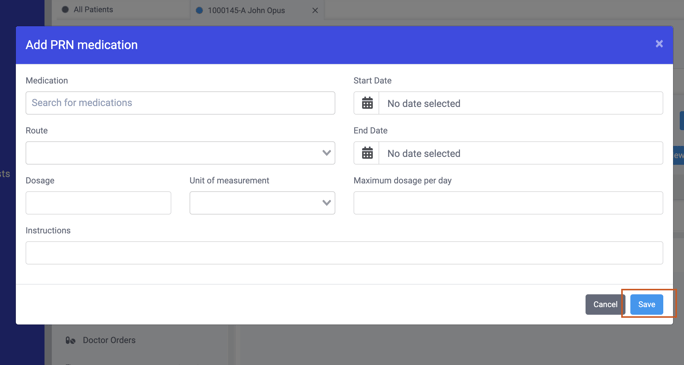Click into the Instructions text field

tap(344, 253)
